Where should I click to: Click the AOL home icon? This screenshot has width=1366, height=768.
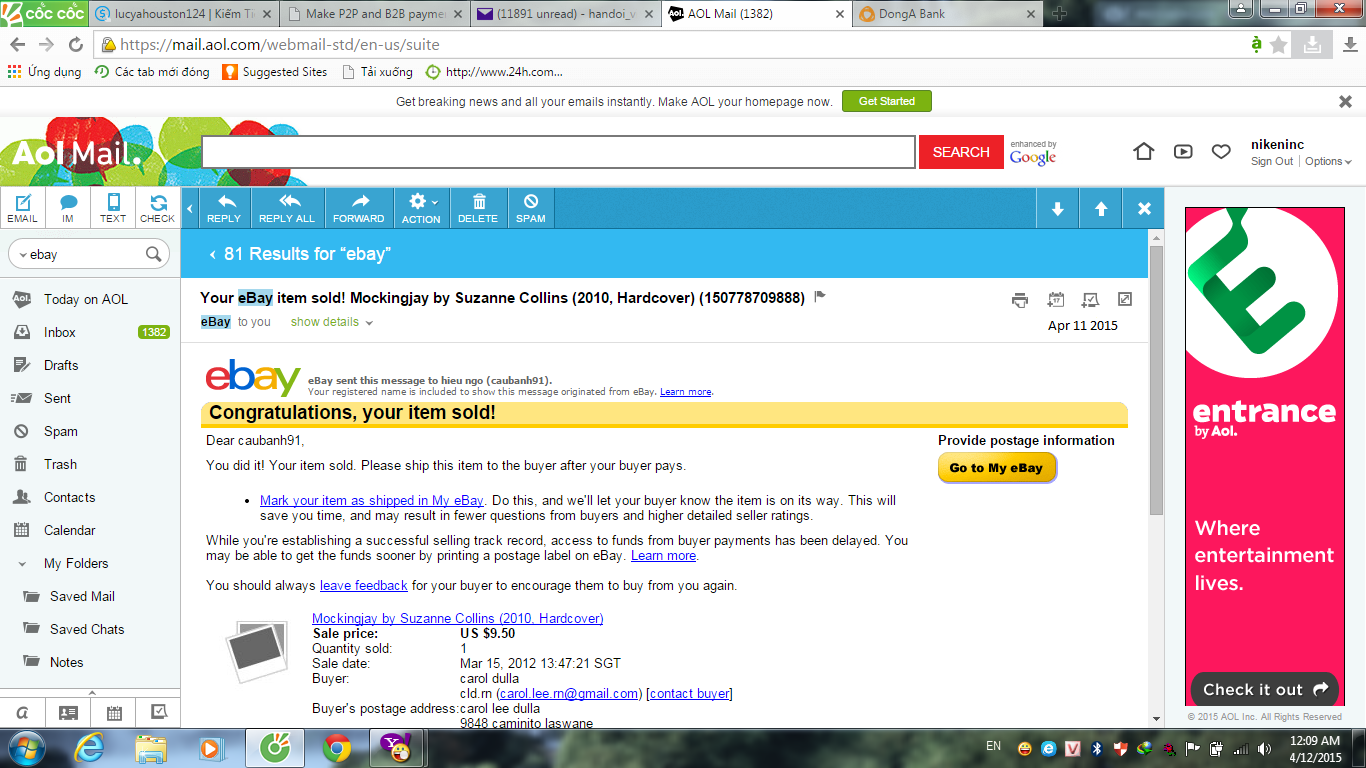coord(1144,151)
